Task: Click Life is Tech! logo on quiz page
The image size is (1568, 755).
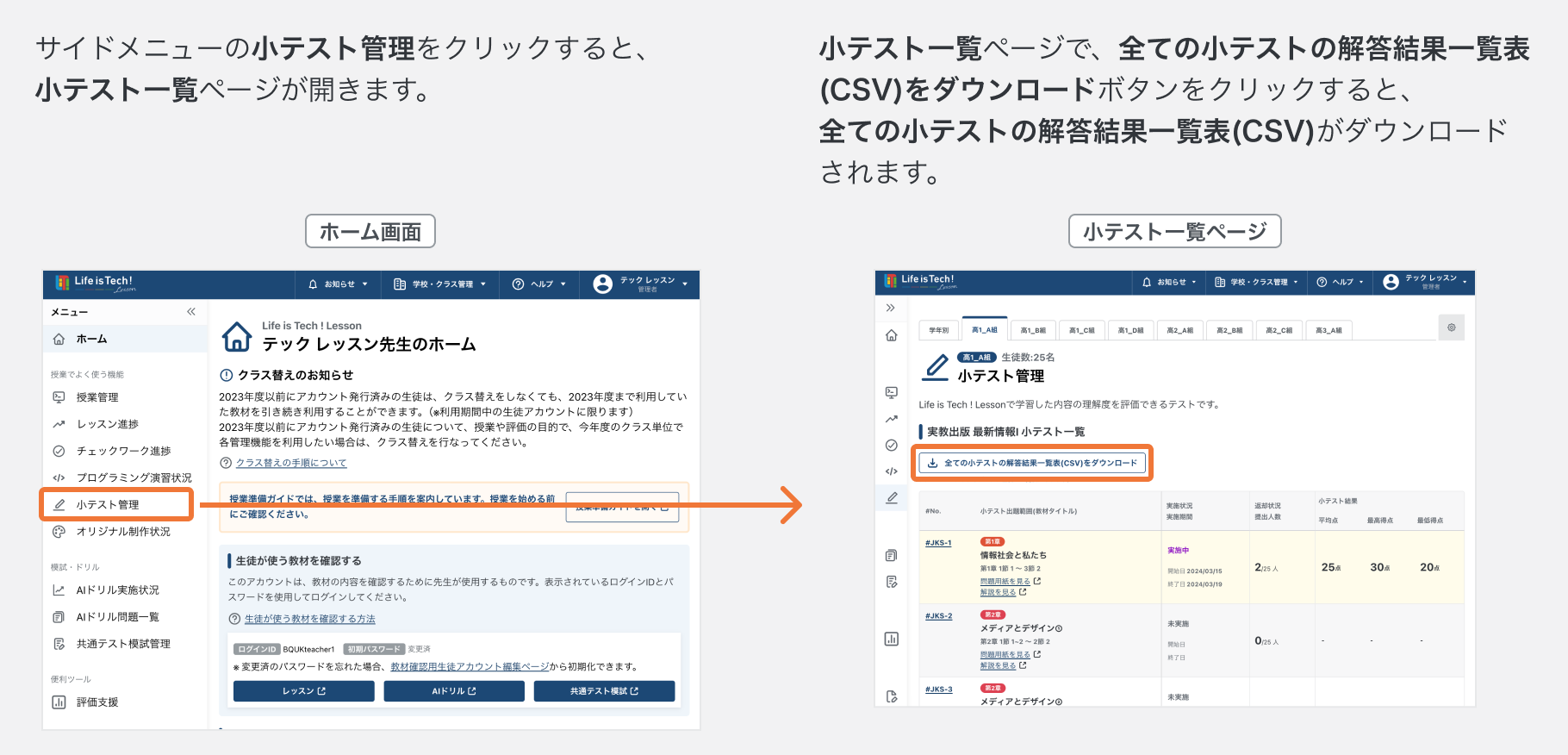Action: tap(921, 282)
